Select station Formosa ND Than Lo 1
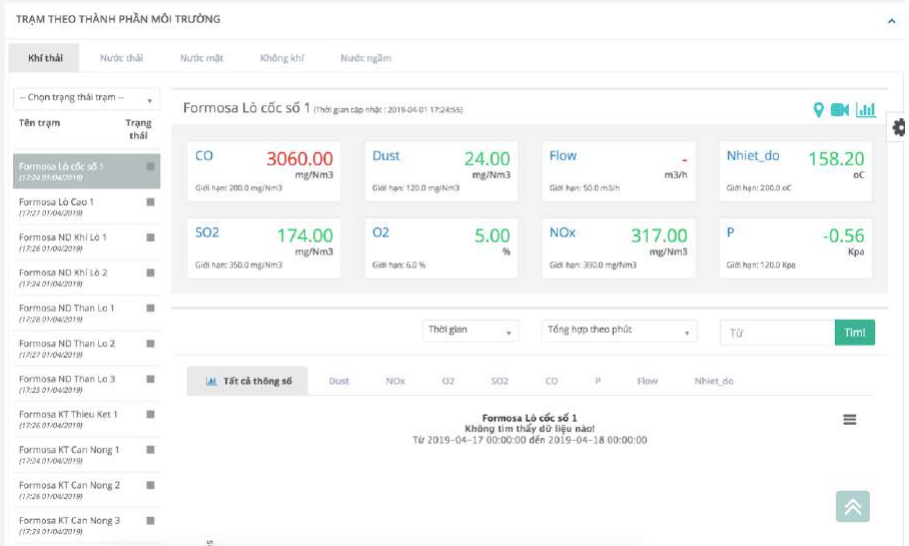Image resolution: width=909 pixels, height=546 pixels. click(x=86, y=313)
